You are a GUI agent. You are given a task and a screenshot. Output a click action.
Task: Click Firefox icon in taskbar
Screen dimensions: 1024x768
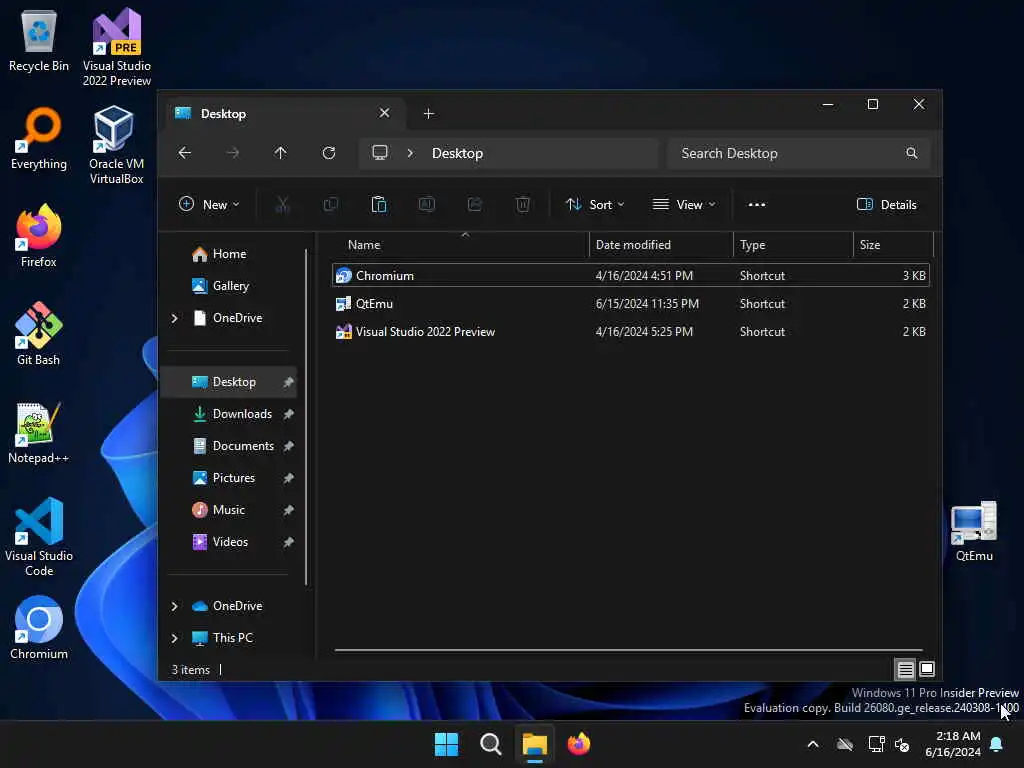coord(579,744)
